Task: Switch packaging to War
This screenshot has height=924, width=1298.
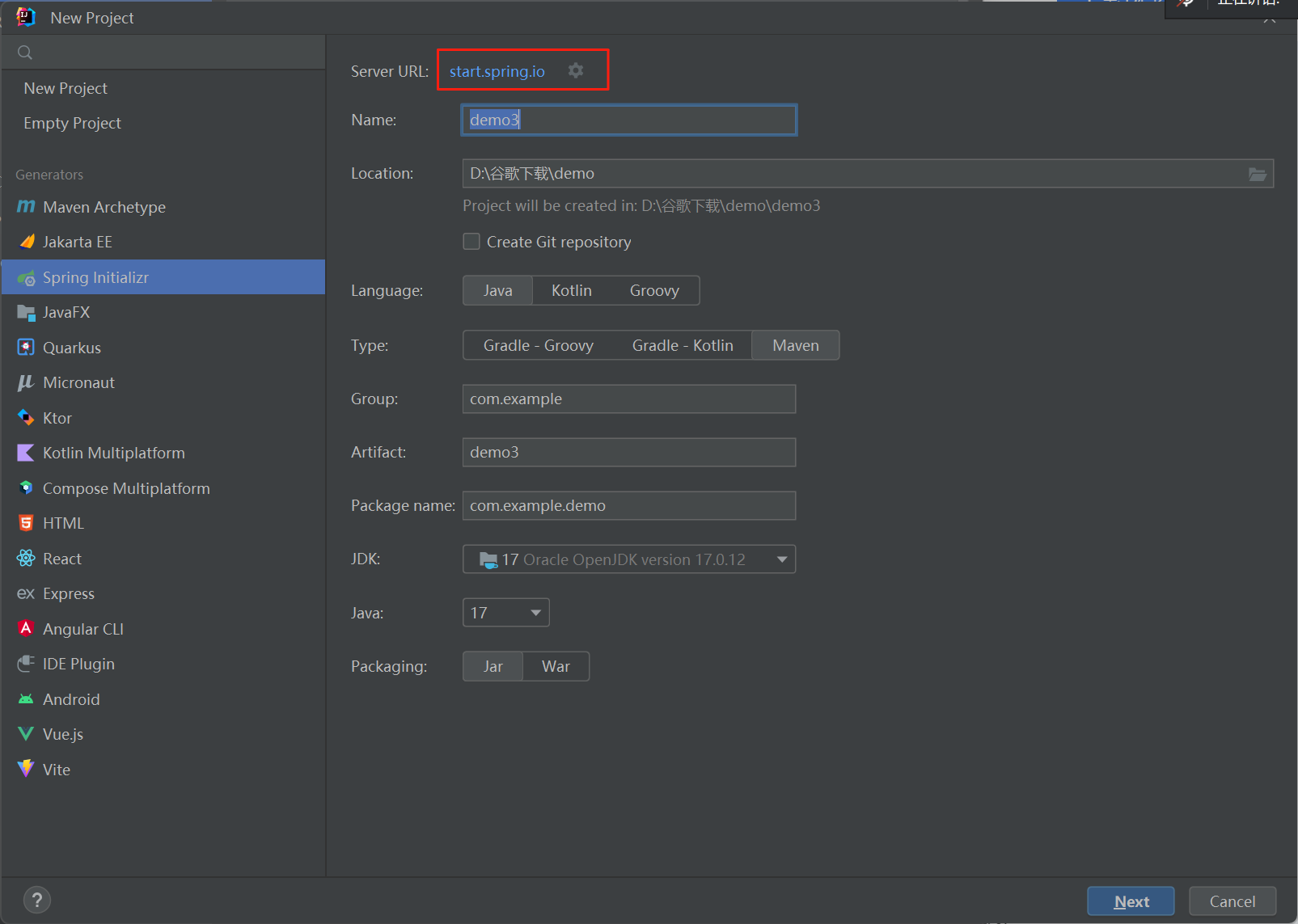Action: [x=556, y=665]
